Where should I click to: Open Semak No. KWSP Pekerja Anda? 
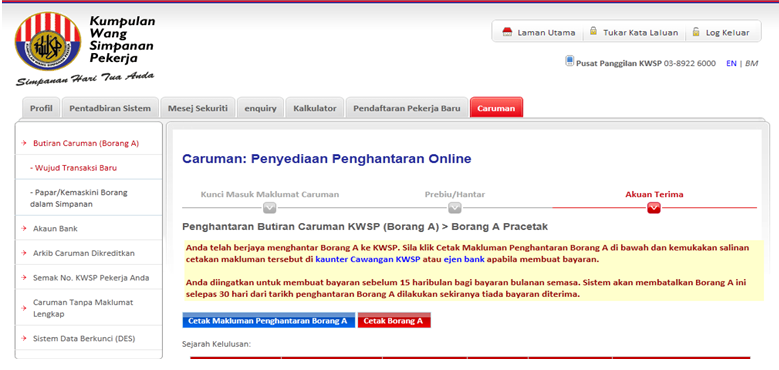pyautogui.click(x=91, y=278)
